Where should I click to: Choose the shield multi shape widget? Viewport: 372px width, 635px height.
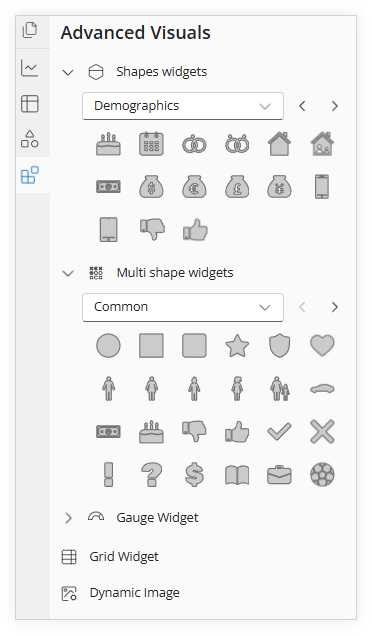pos(279,345)
